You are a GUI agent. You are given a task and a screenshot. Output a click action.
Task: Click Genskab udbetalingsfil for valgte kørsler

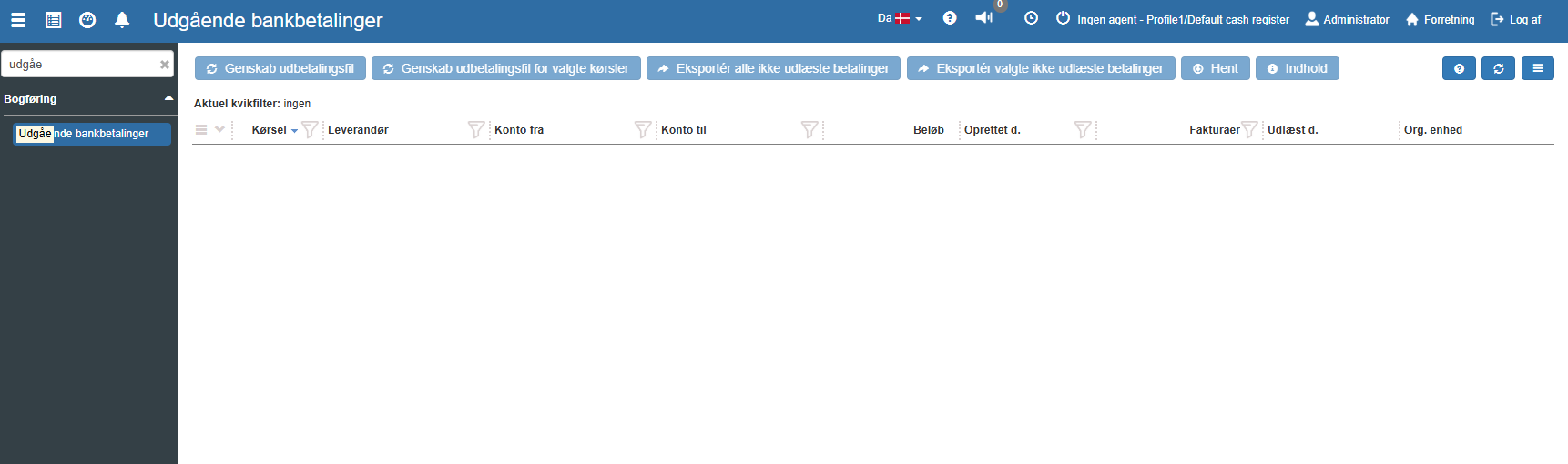click(506, 68)
